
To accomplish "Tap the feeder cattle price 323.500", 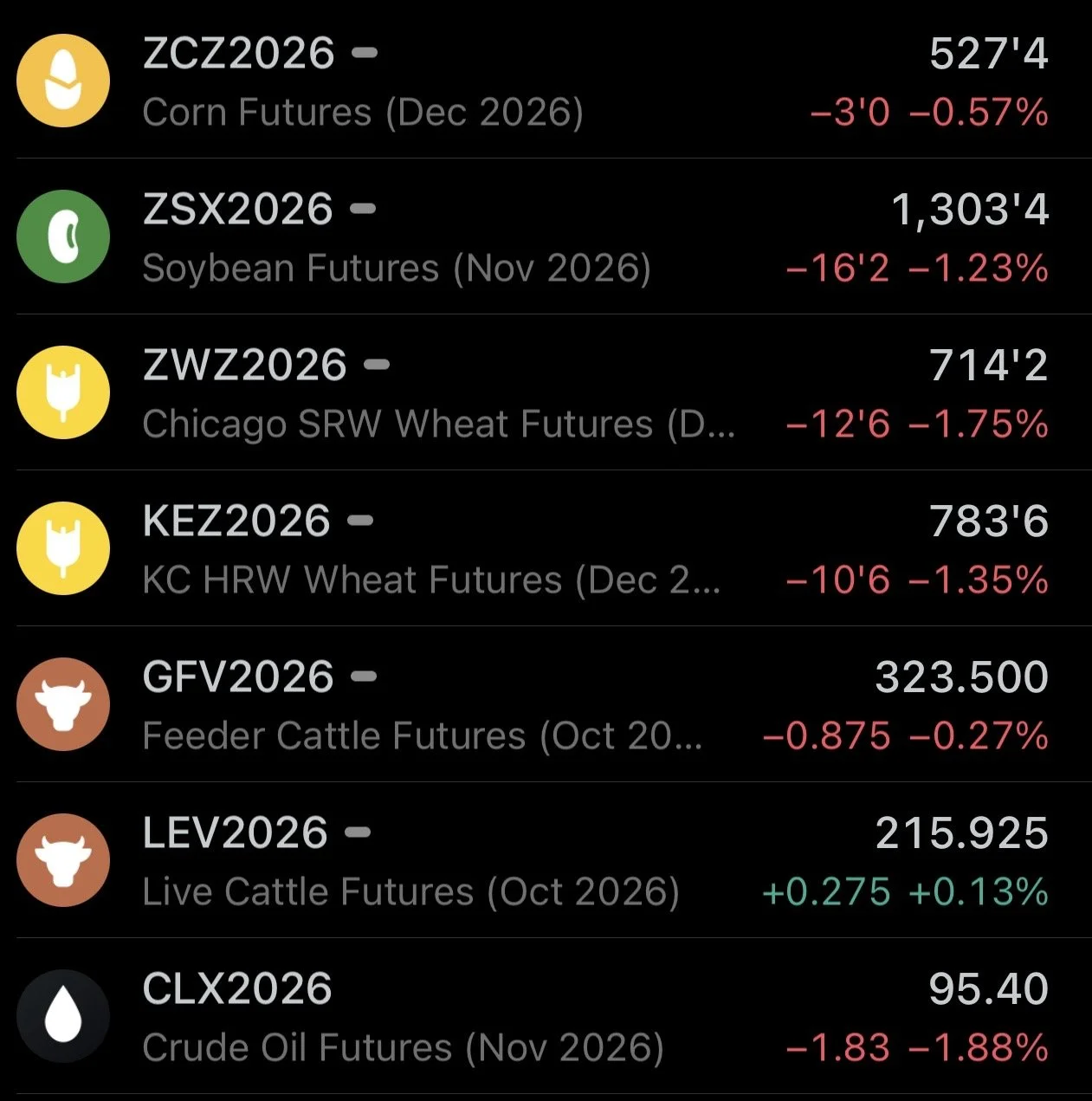I will pyautogui.click(x=962, y=677).
